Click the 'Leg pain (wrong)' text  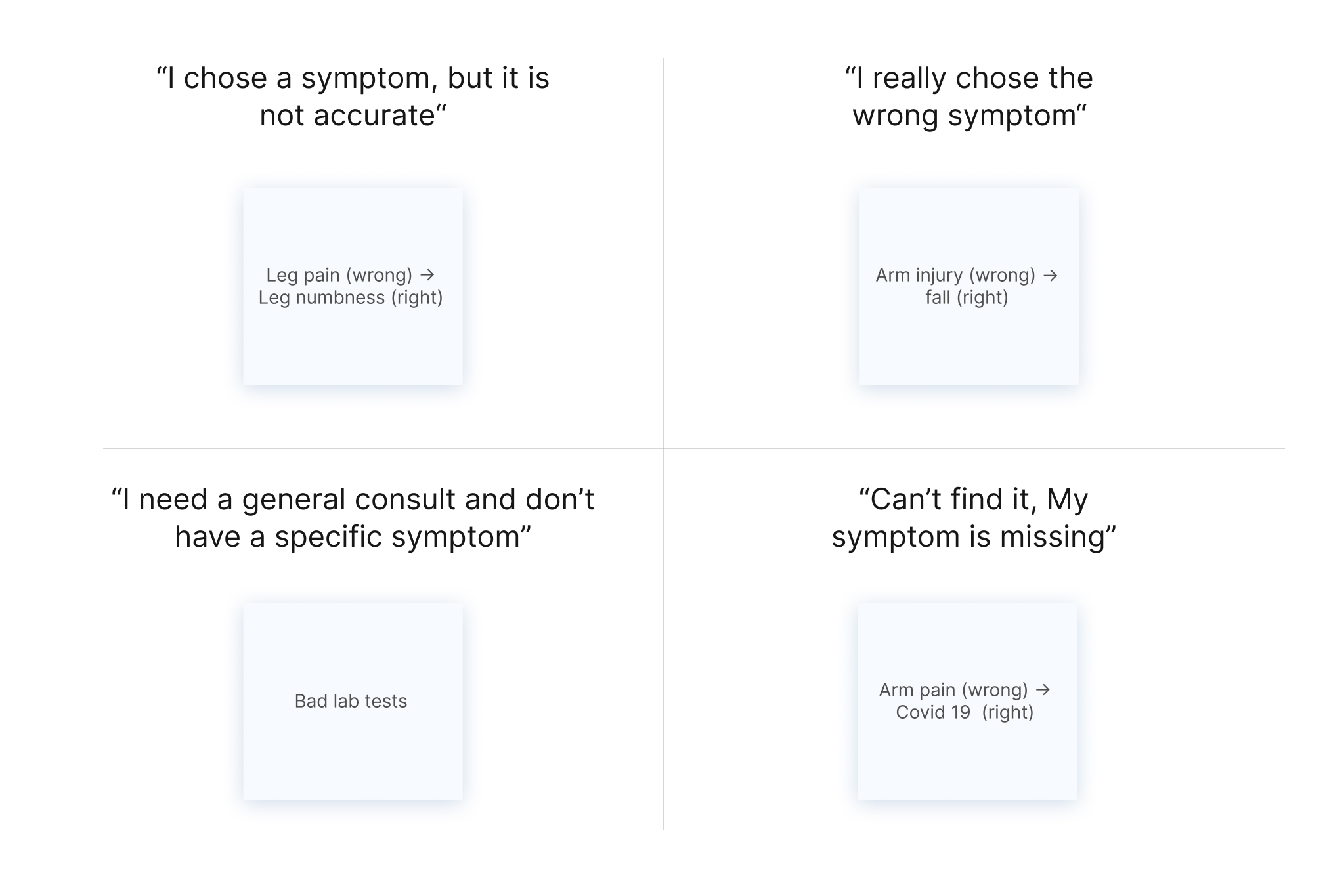[339, 275]
